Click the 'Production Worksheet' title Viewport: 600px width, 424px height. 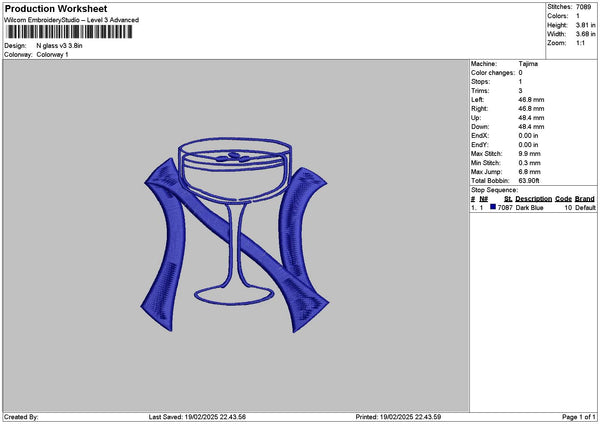(x=56, y=9)
